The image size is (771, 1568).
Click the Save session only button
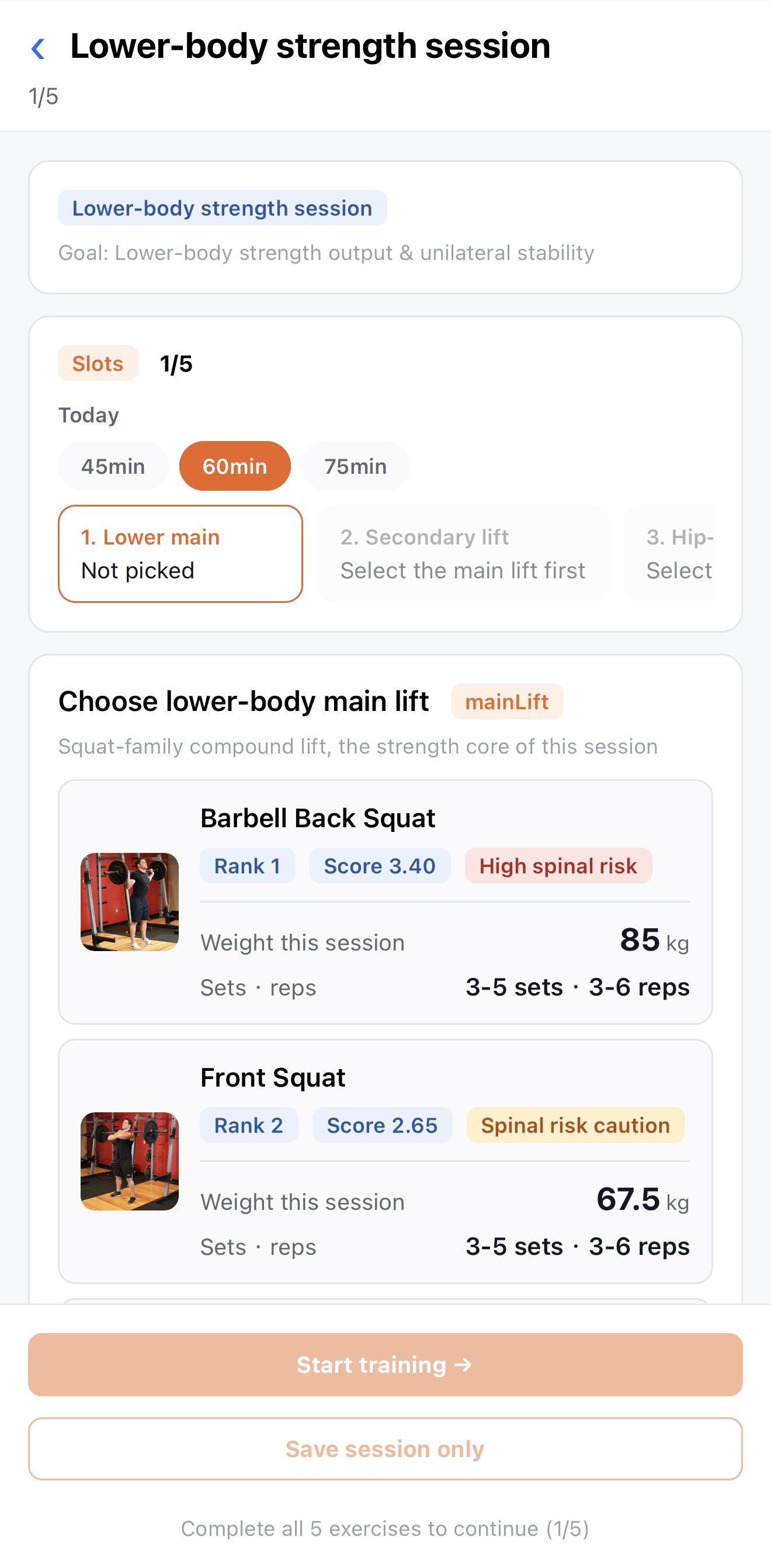click(x=385, y=1449)
